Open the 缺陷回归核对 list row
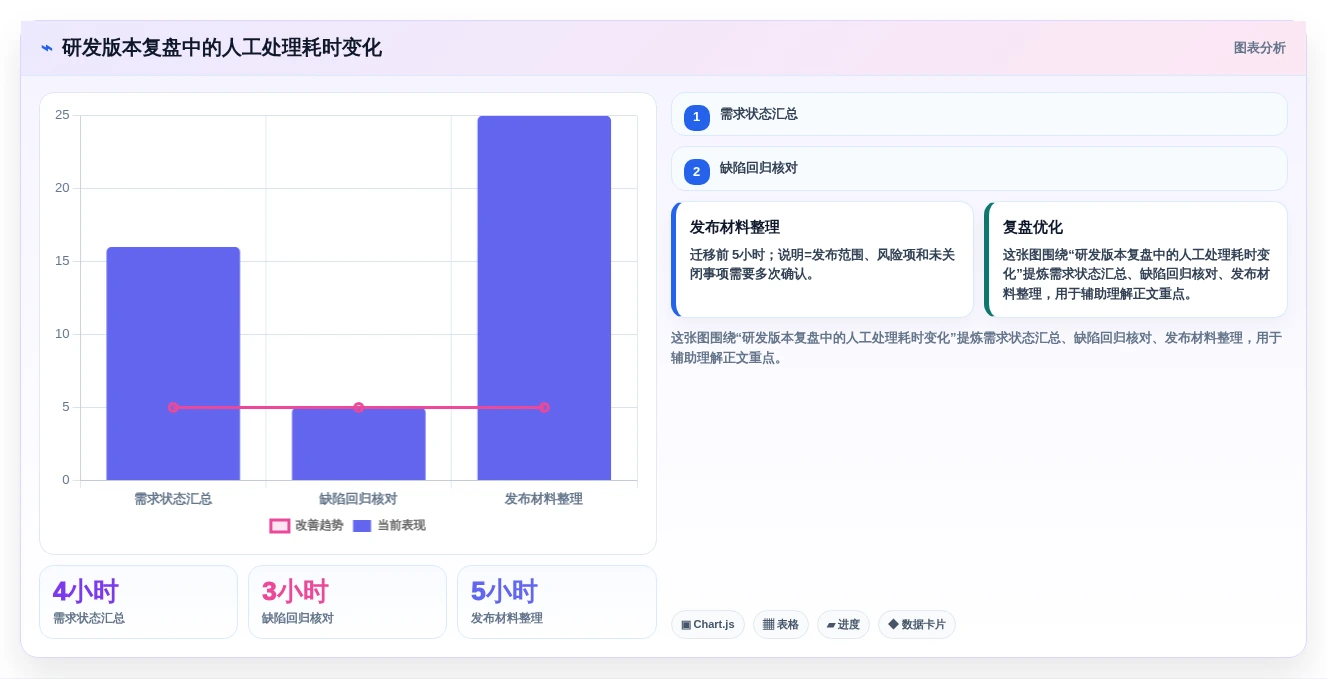This screenshot has width=1327, height=679. [979, 168]
